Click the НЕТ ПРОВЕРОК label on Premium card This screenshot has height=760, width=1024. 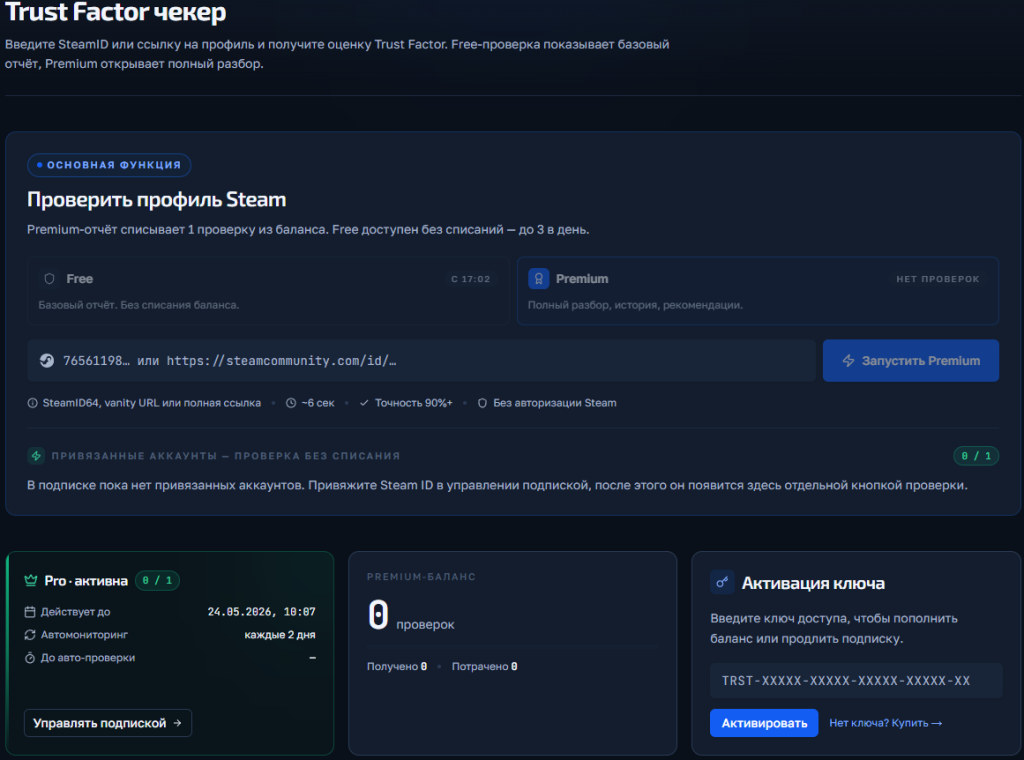tap(938, 279)
